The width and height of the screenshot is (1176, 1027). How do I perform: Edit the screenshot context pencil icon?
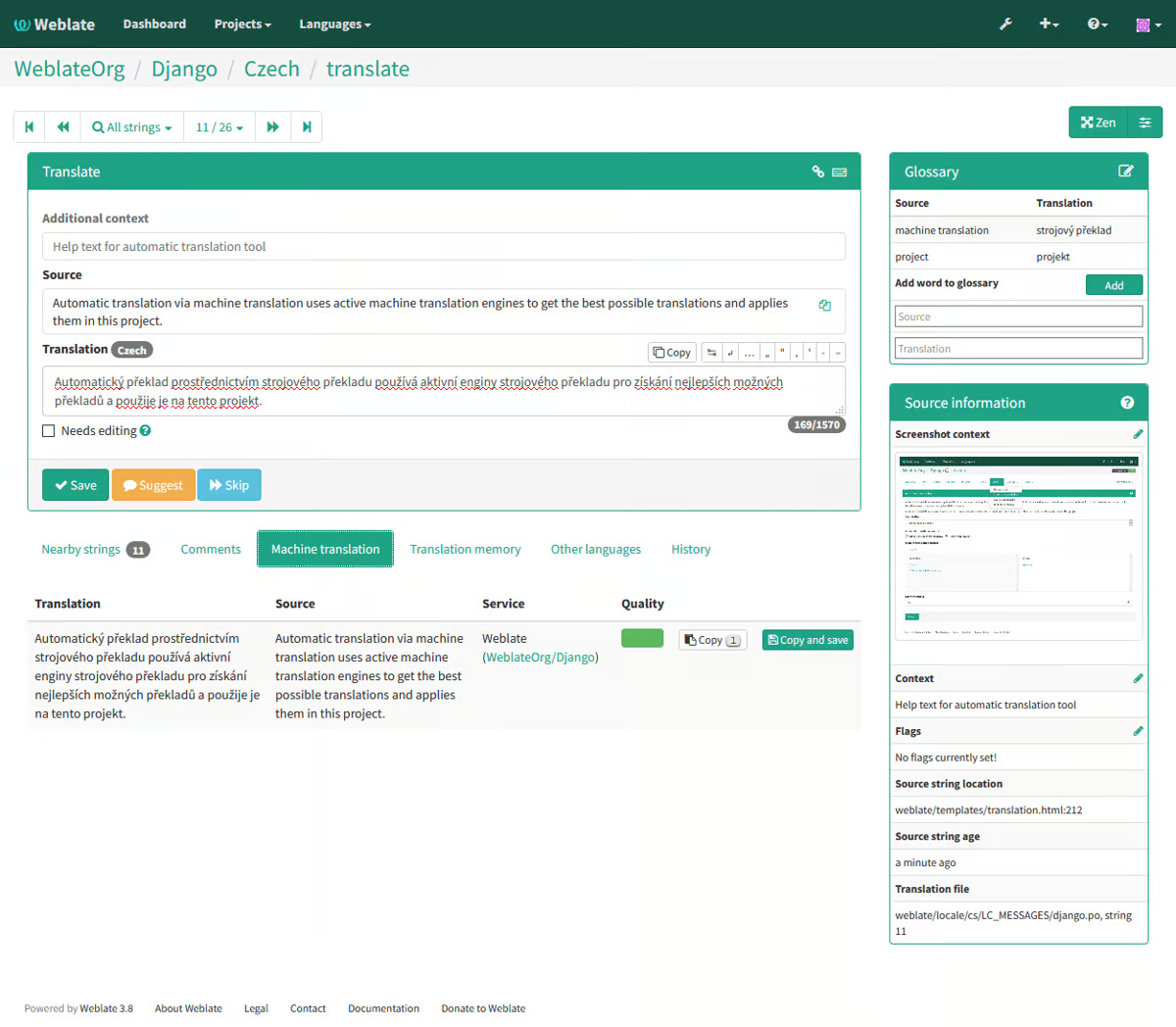coord(1138,434)
